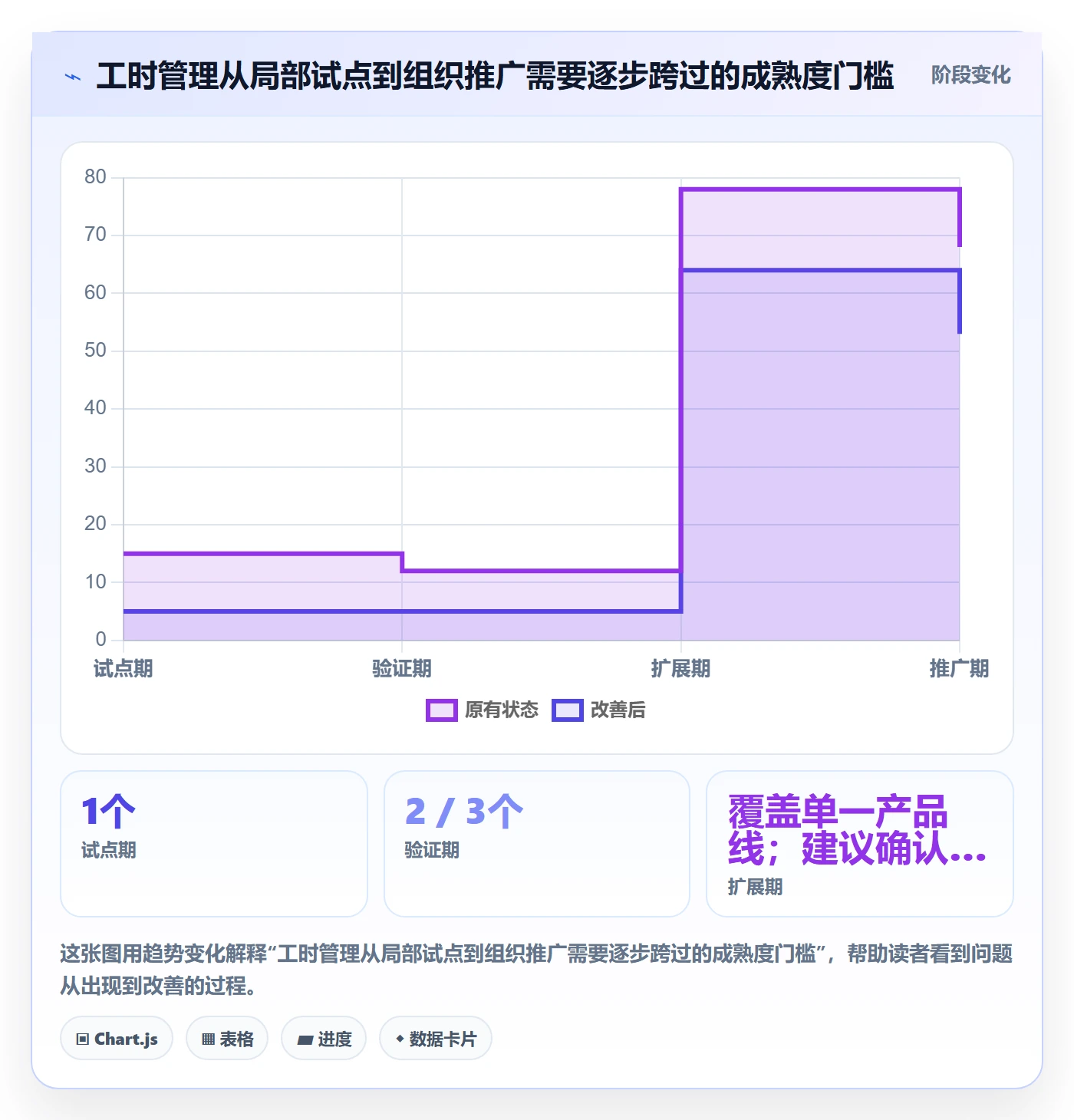Click the diamond icon in 数据卡片 tag
The image size is (1074, 1120).
coord(400,1039)
